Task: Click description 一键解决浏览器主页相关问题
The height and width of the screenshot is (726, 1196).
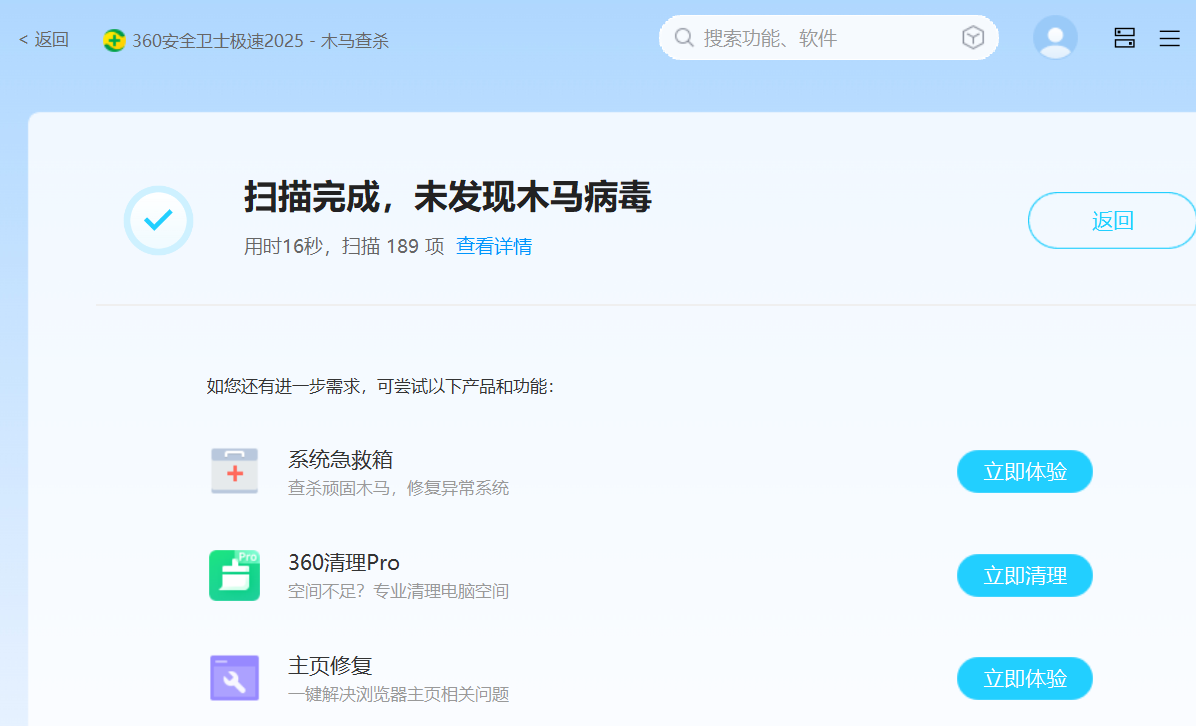Action: click(x=398, y=694)
